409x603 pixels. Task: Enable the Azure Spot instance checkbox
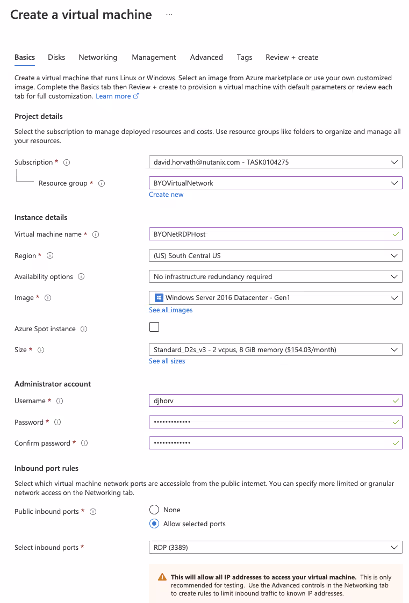tap(154, 327)
